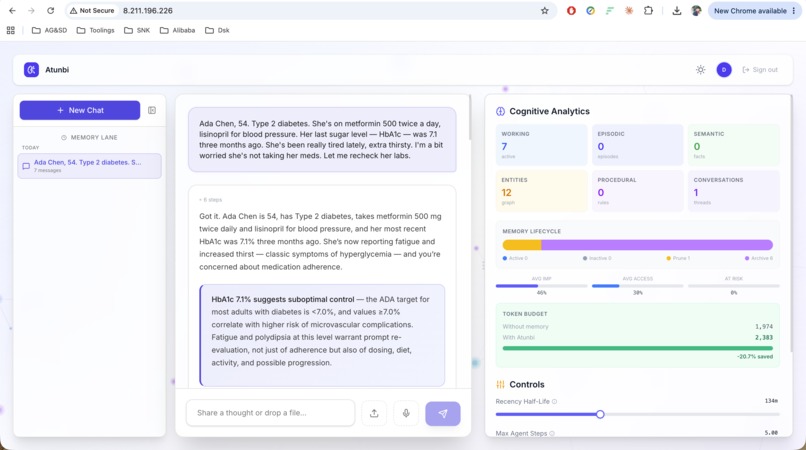This screenshot has width=806, height=450.
Task: Click the 'Without memory' token row
Action: pos(637,327)
